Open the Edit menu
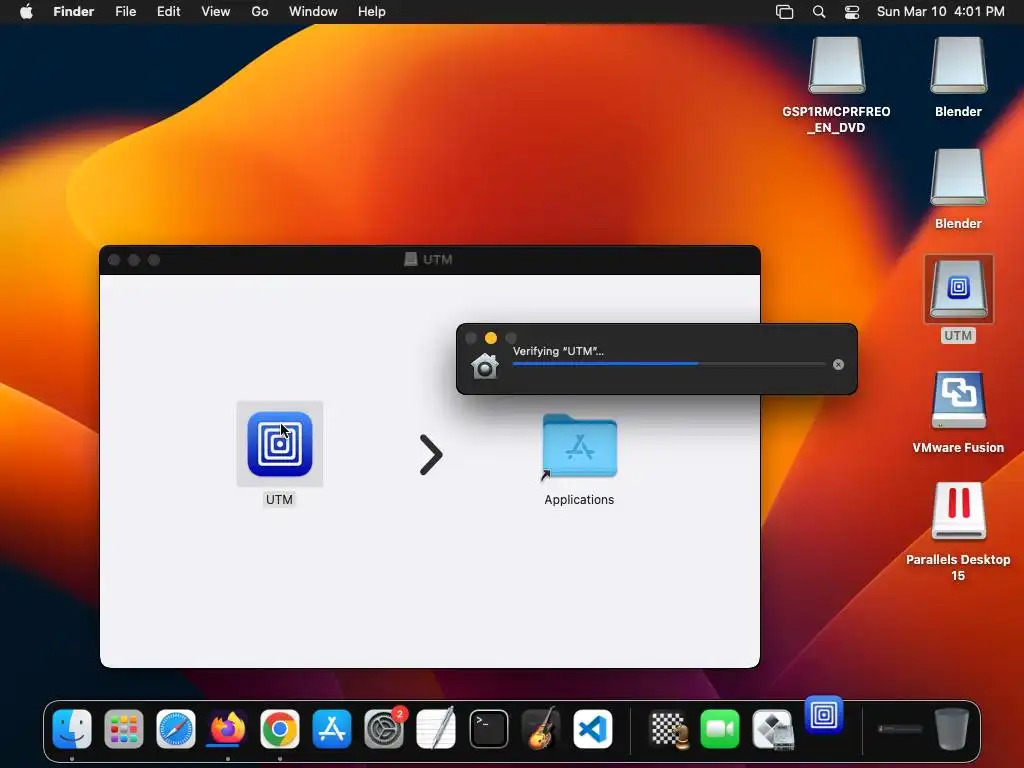Viewport: 1024px width, 768px height. 168,12
